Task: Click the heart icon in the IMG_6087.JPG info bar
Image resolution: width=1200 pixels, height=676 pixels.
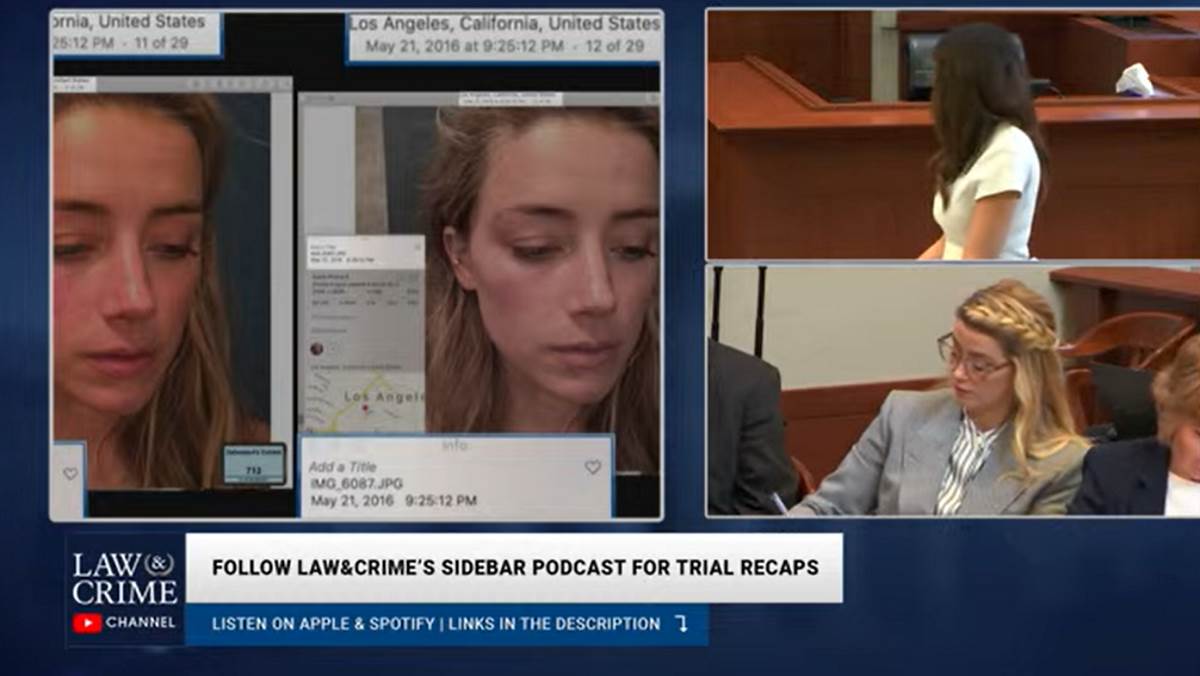Action: [x=593, y=467]
